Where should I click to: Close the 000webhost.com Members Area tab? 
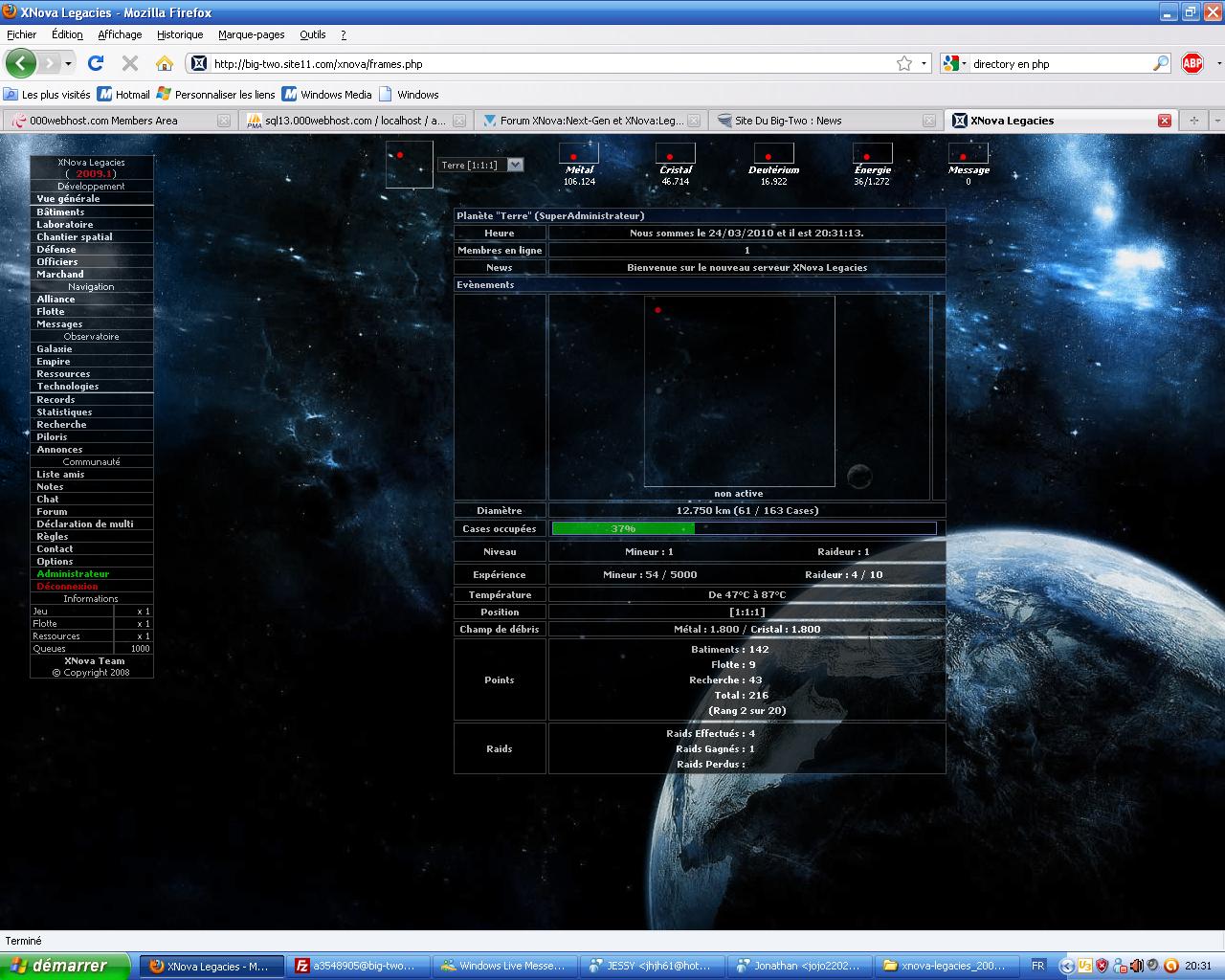click(224, 121)
